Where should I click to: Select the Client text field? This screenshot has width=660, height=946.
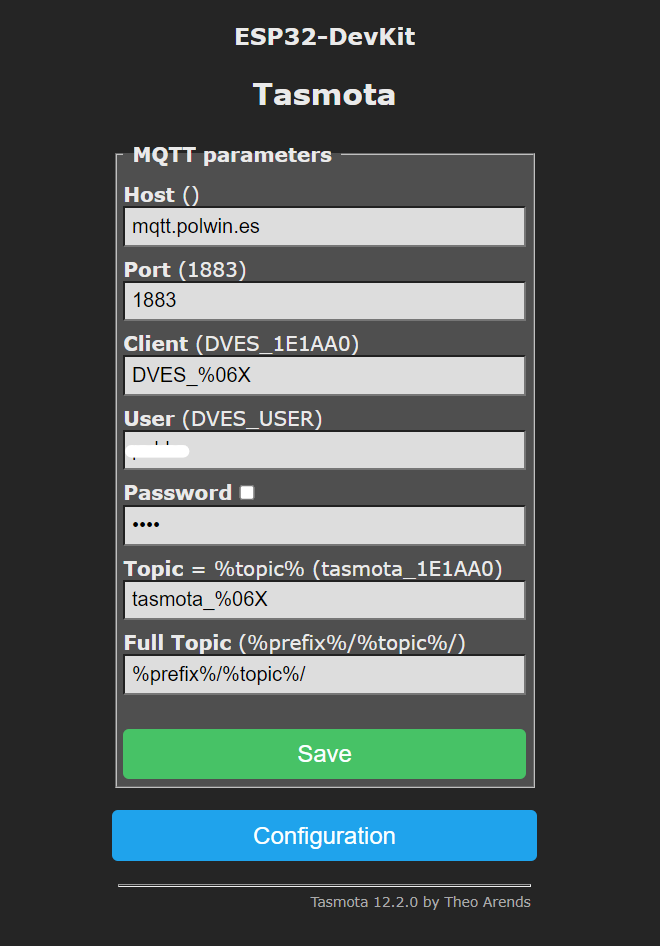click(x=324, y=376)
